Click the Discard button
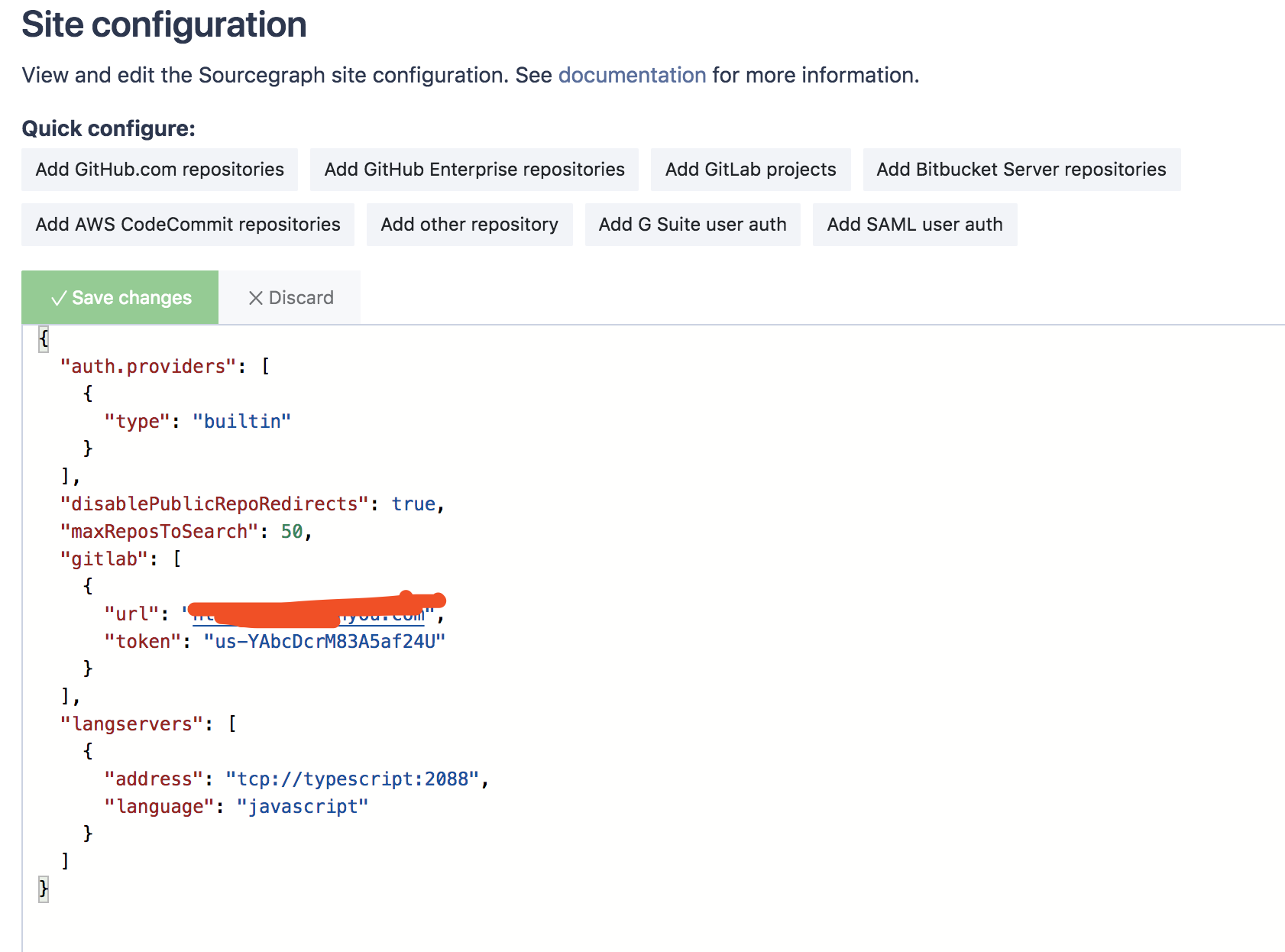 pos(290,297)
